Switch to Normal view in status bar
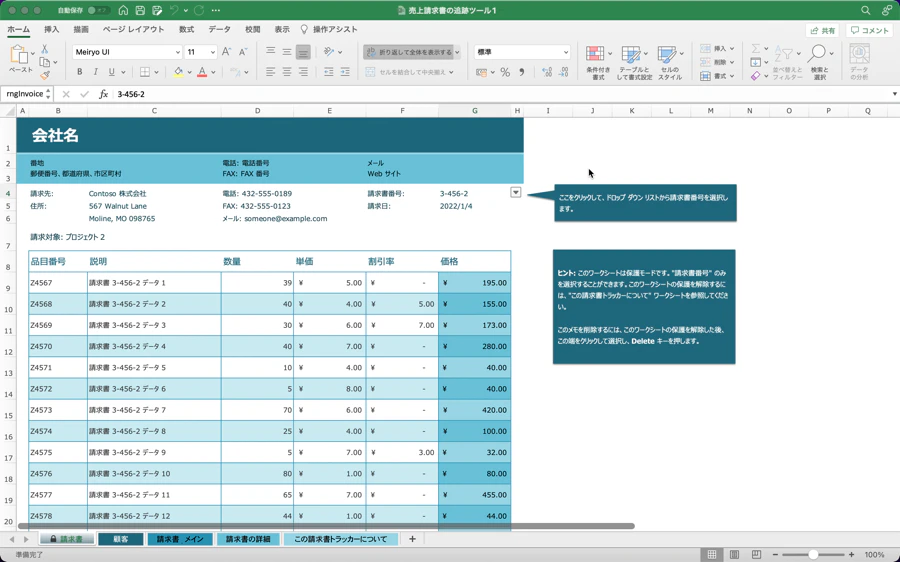Viewport: 900px width, 562px height. pos(712,555)
